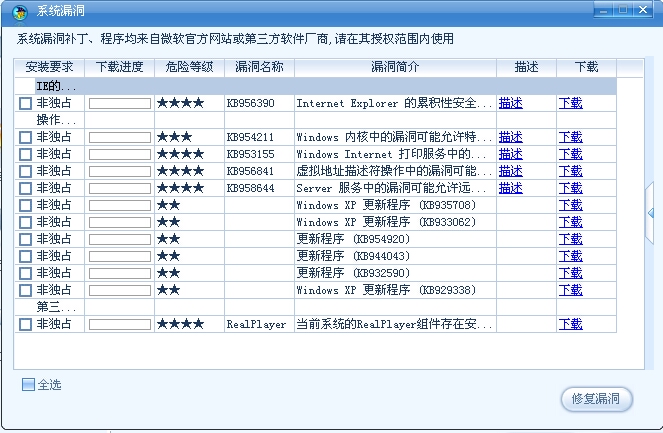Image resolution: width=663 pixels, height=433 pixels.
Task: Open 描述 link for KB954211
Action: pos(510,137)
